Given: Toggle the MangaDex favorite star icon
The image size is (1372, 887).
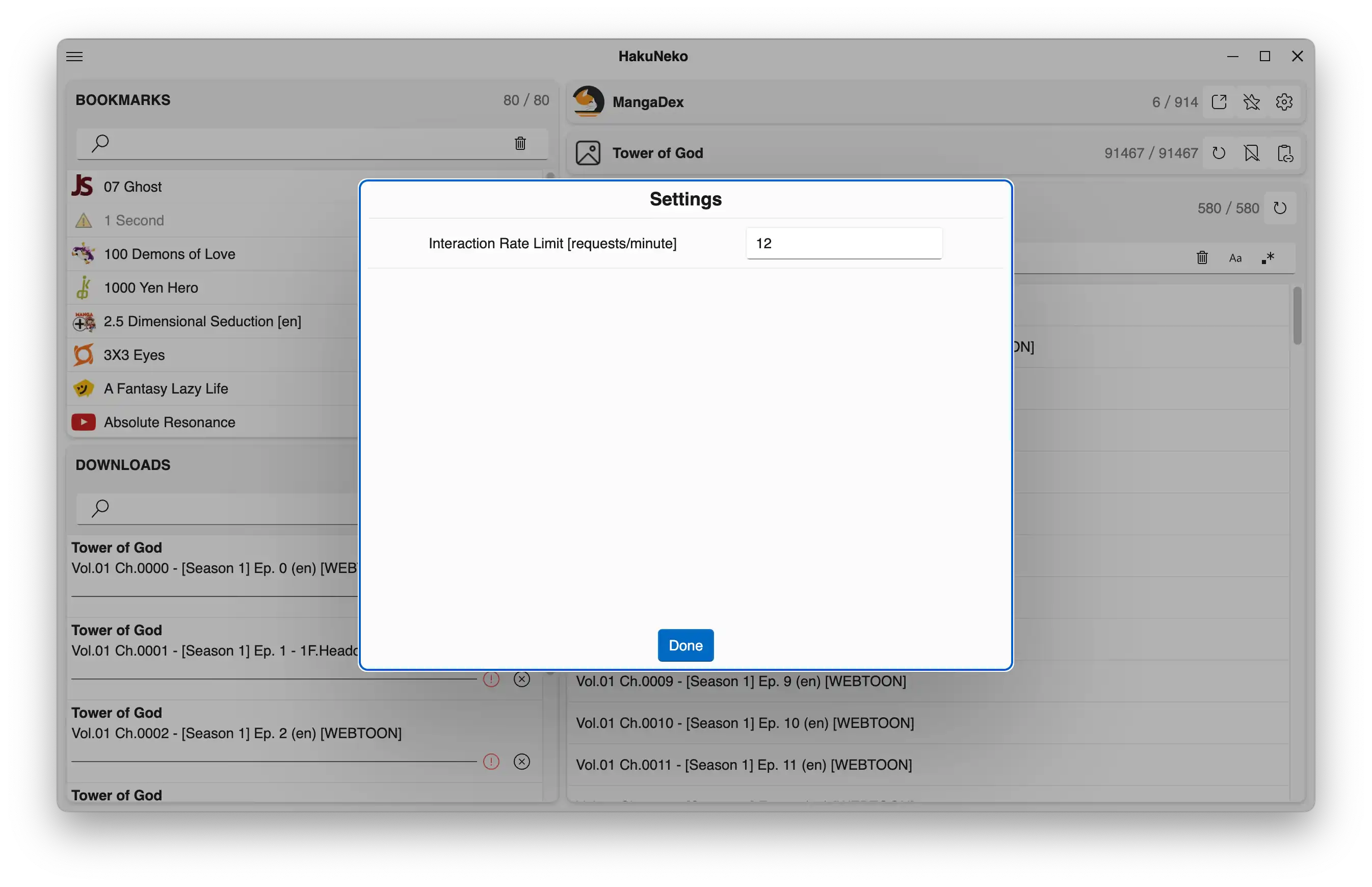Looking at the screenshot, I should [1251, 102].
